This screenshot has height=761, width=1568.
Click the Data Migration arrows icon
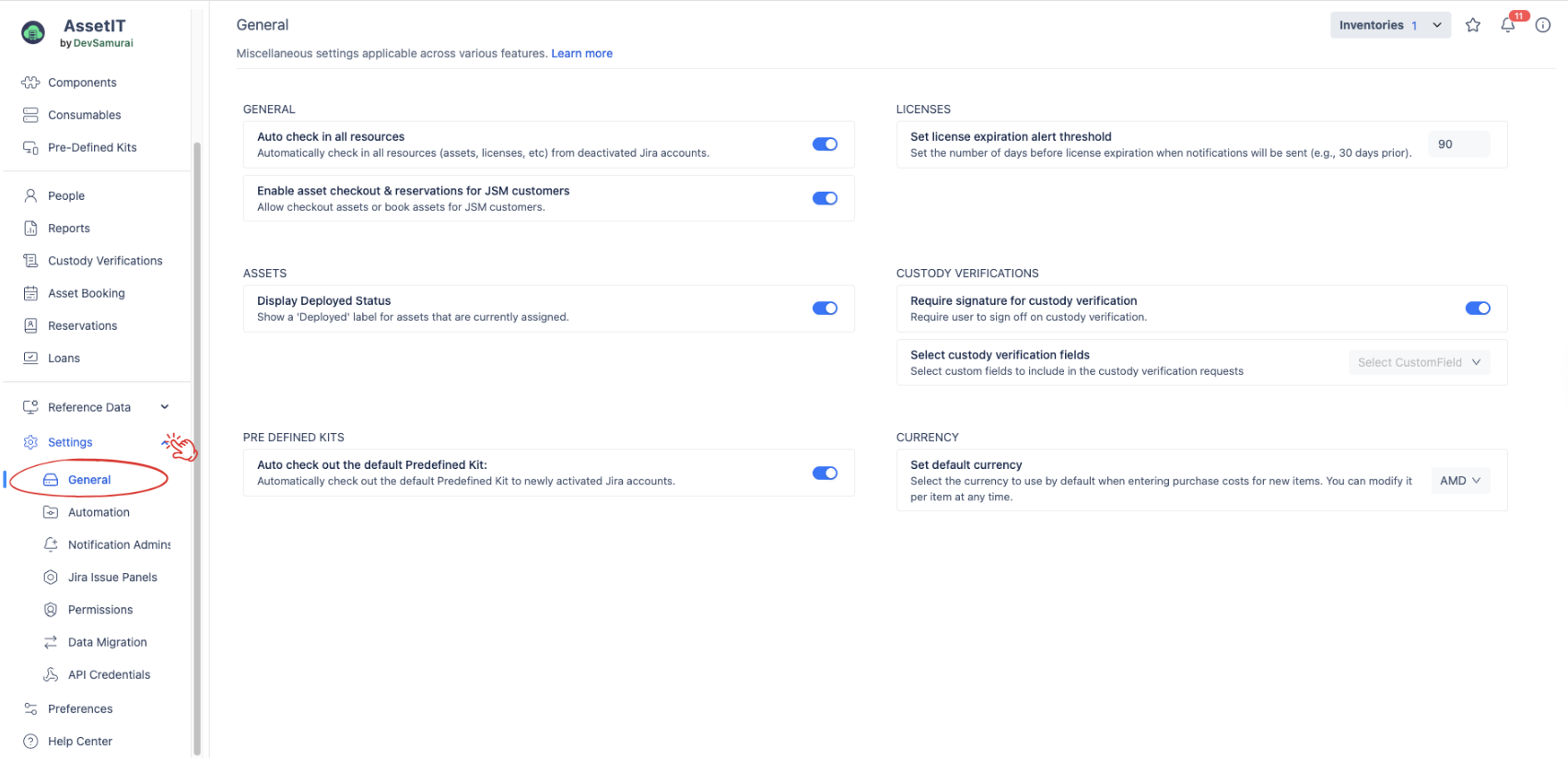(x=51, y=642)
